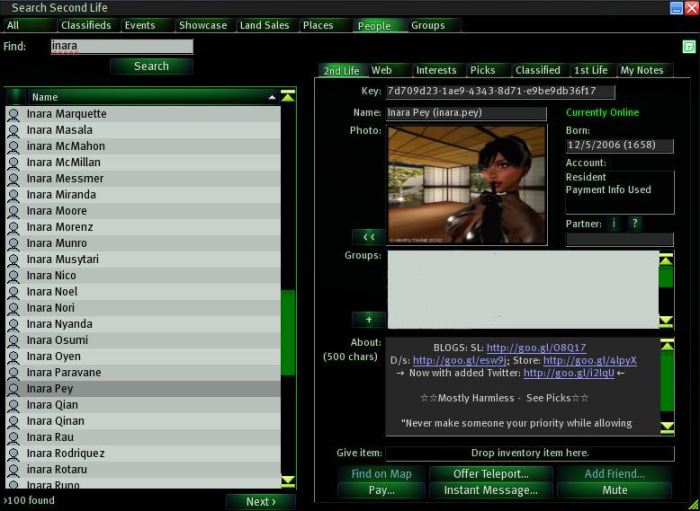Click the Offer Teleport button
700x511 pixels.
pos(491,474)
